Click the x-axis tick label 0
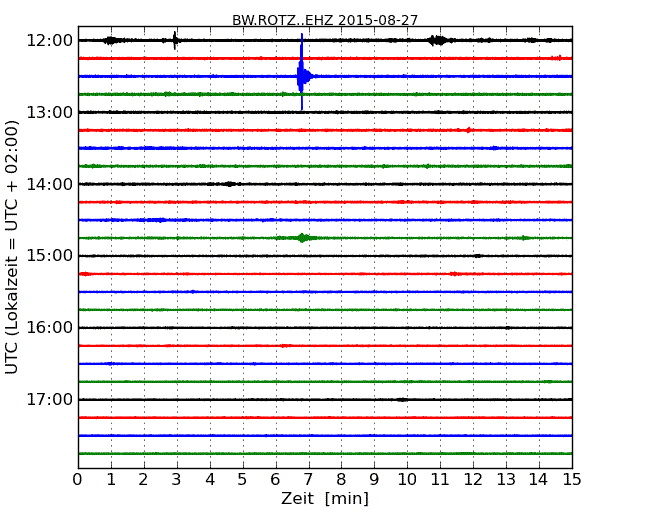 pos(78,480)
